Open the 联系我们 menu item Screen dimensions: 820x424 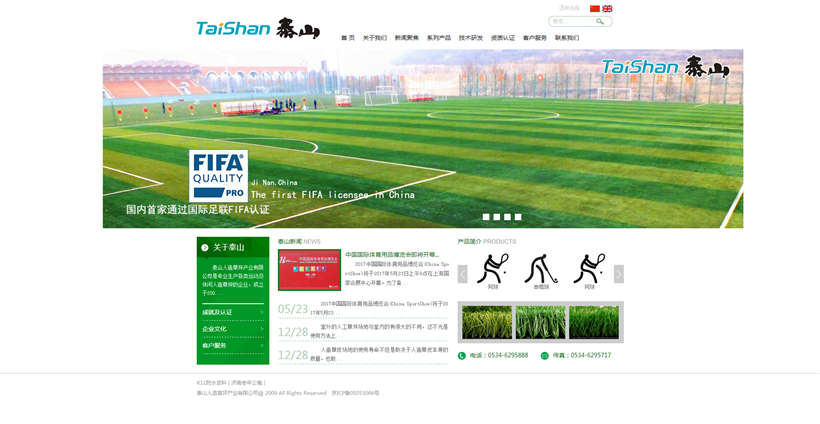(567, 38)
